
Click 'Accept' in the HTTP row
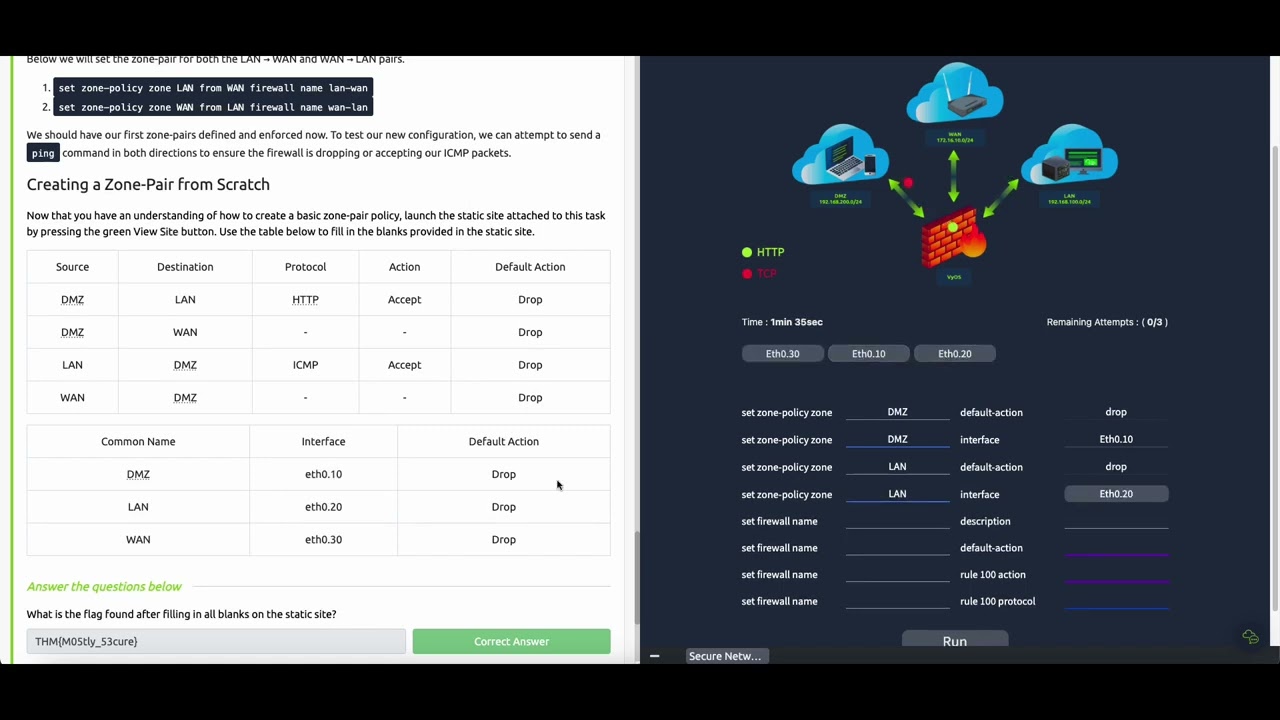click(x=404, y=300)
